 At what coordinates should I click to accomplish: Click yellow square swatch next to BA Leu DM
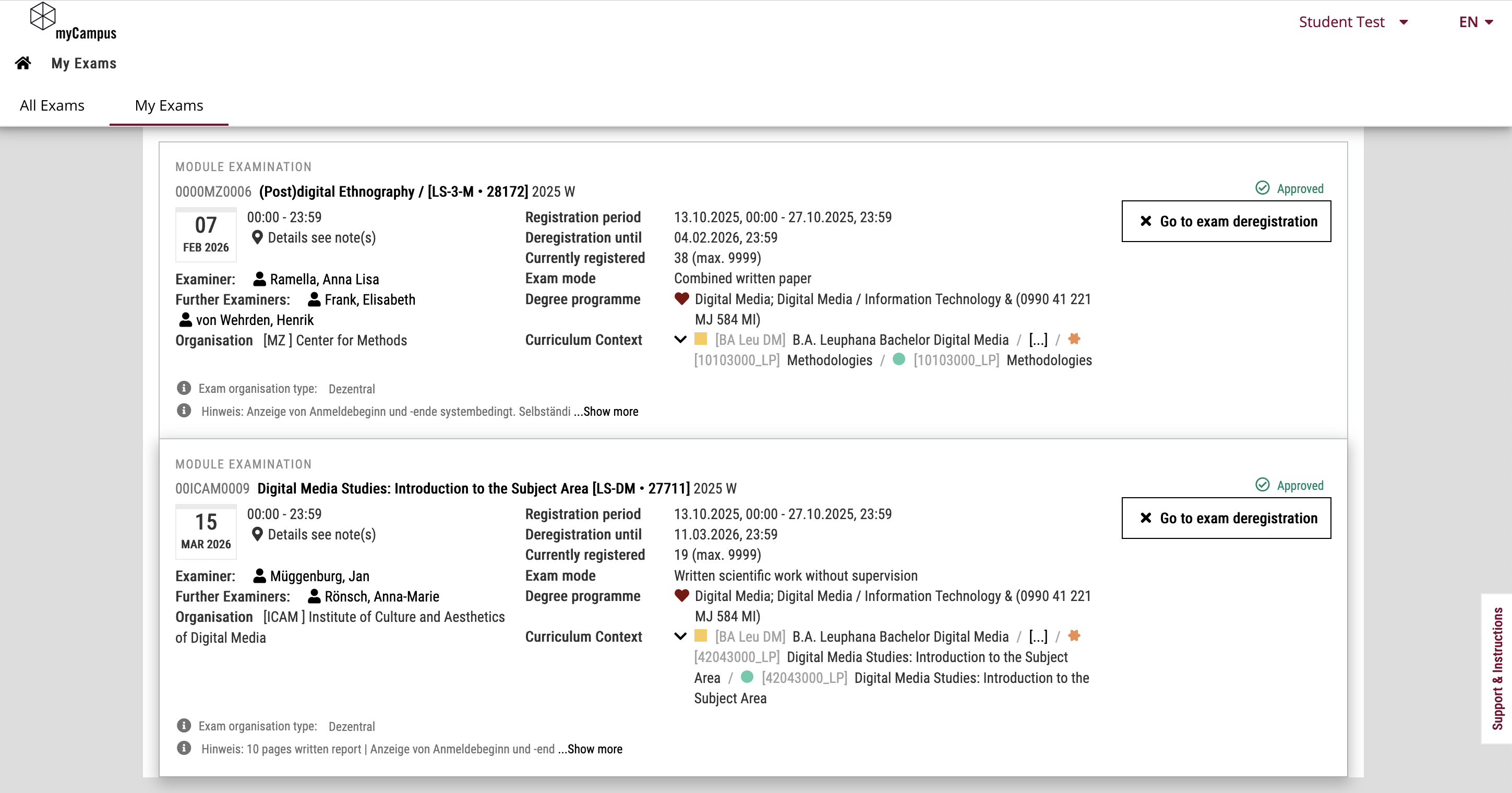click(x=700, y=339)
